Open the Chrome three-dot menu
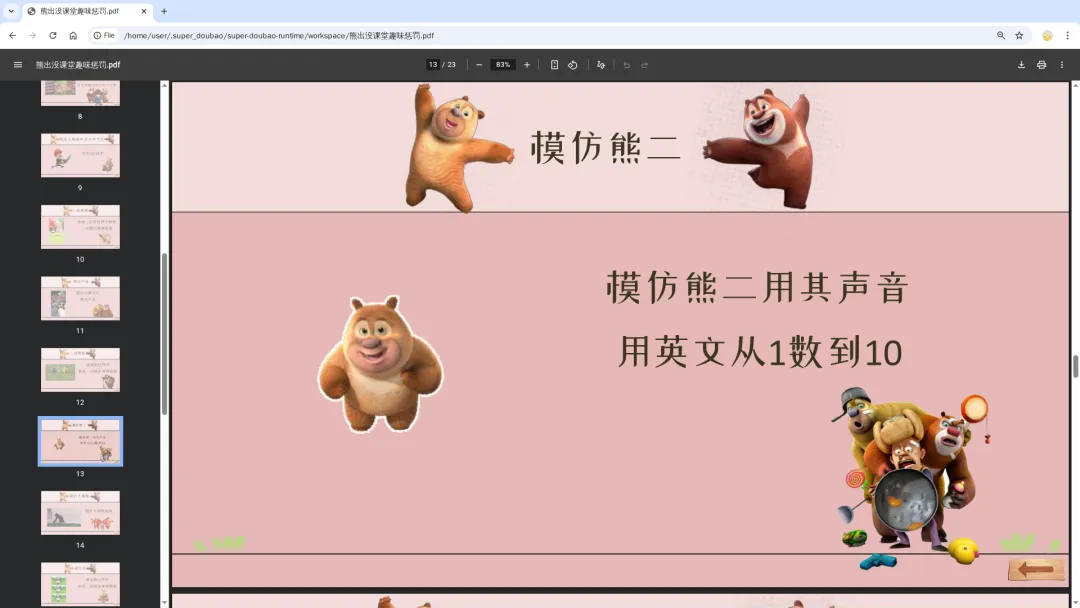This screenshot has height=608, width=1080. 1067,35
